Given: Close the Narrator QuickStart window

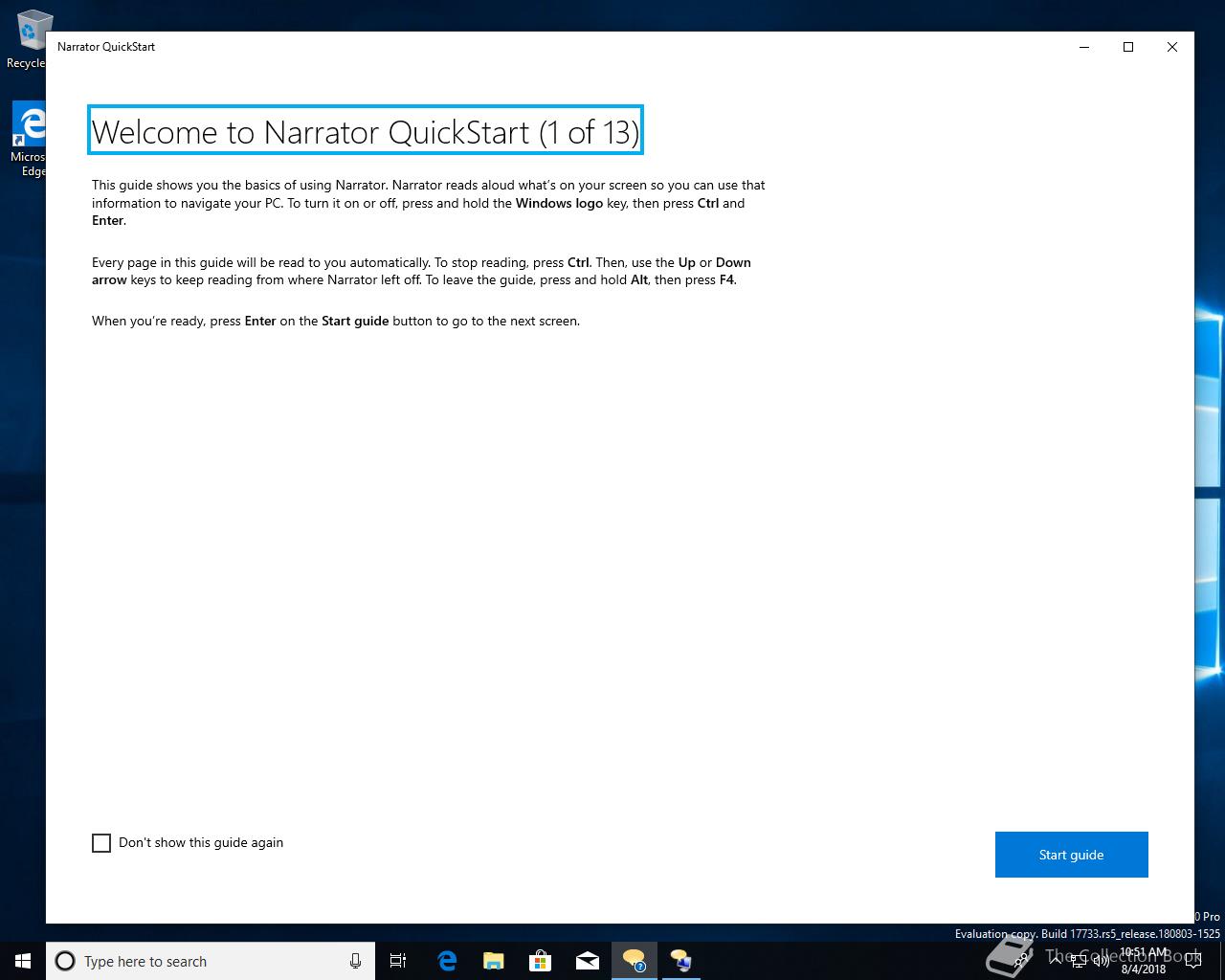Looking at the screenshot, I should pyautogui.click(x=1172, y=47).
